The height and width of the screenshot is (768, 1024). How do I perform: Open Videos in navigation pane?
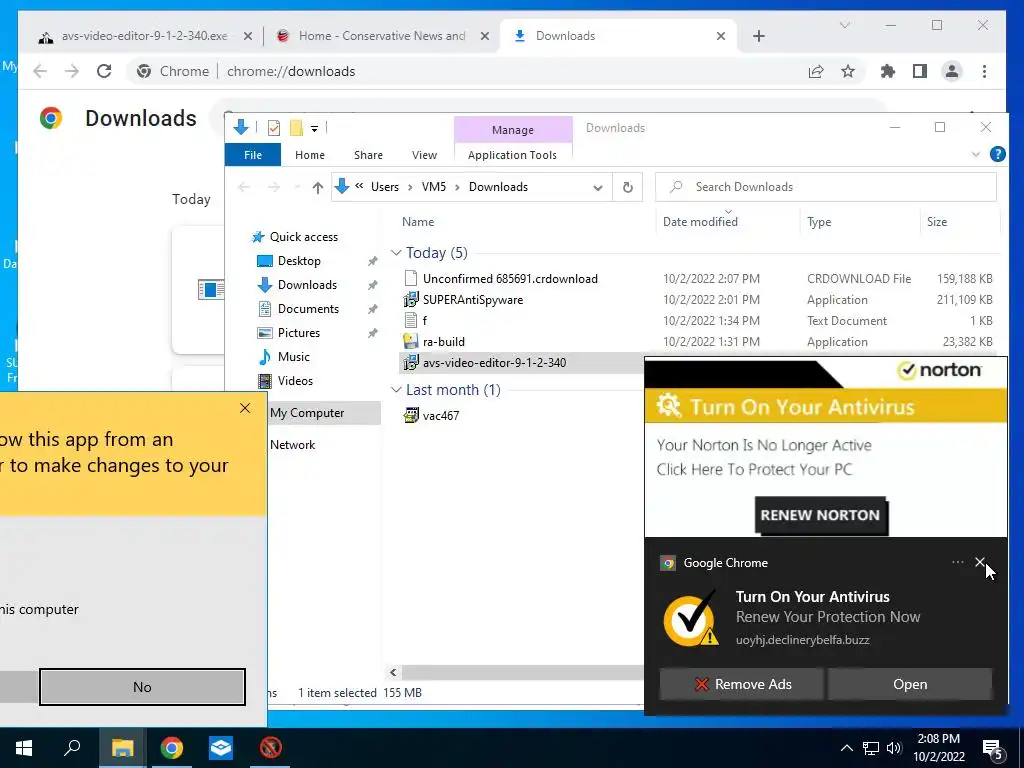(x=295, y=381)
